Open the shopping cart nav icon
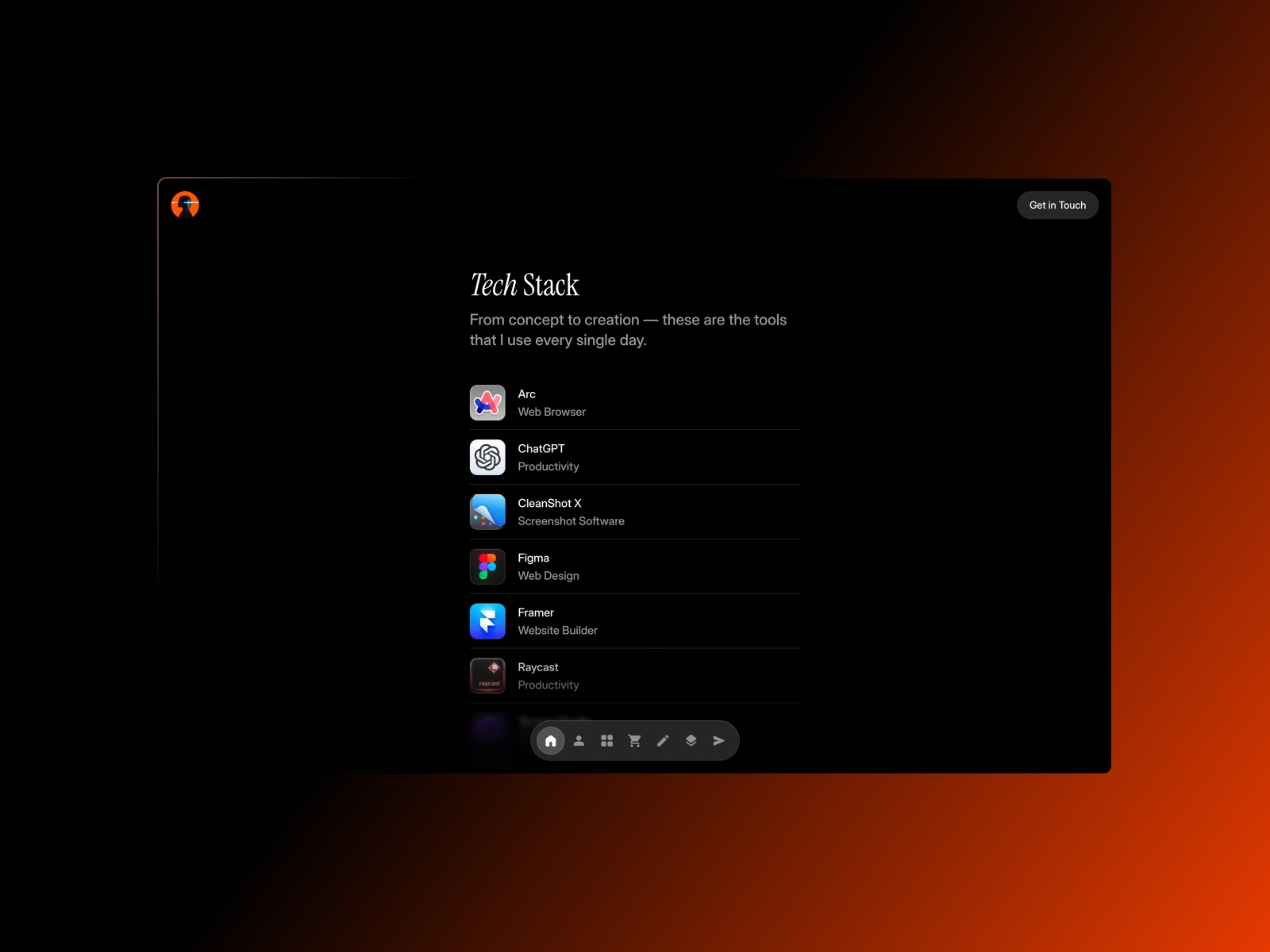Viewport: 1270px width, 952px height. point(635,741)
